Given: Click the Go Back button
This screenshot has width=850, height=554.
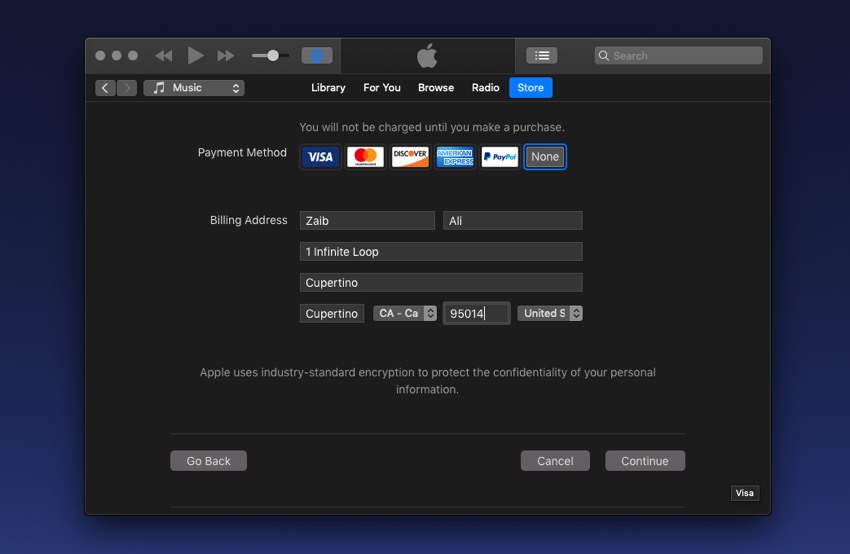Looking at the screenshot, I should tap(209, 461).
